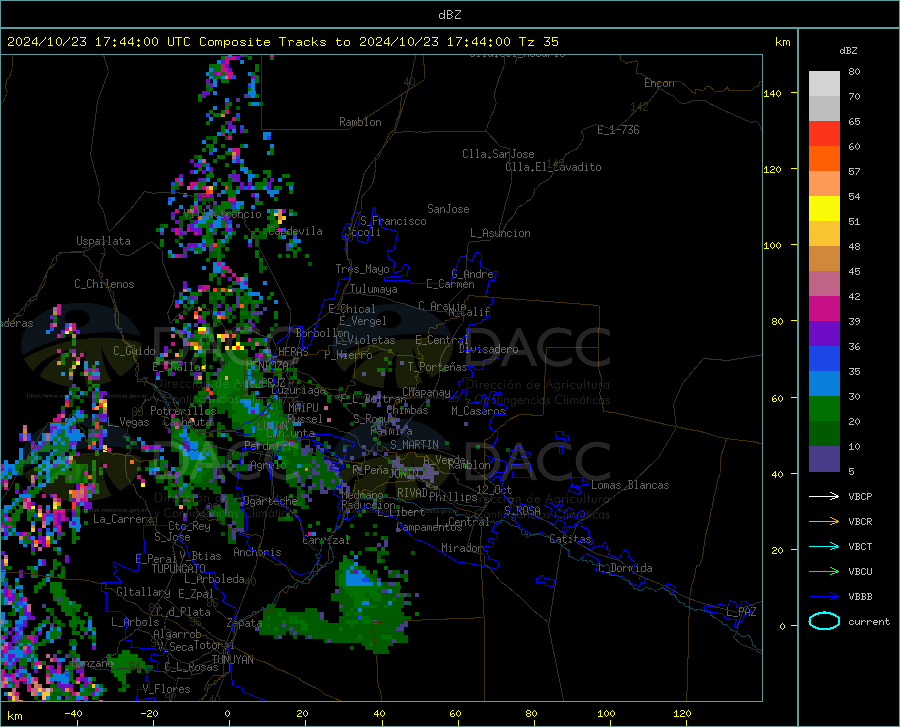Select the green 20 dBZ color swatch
Viewport: 900px width, 727px height.
[824, 409]
